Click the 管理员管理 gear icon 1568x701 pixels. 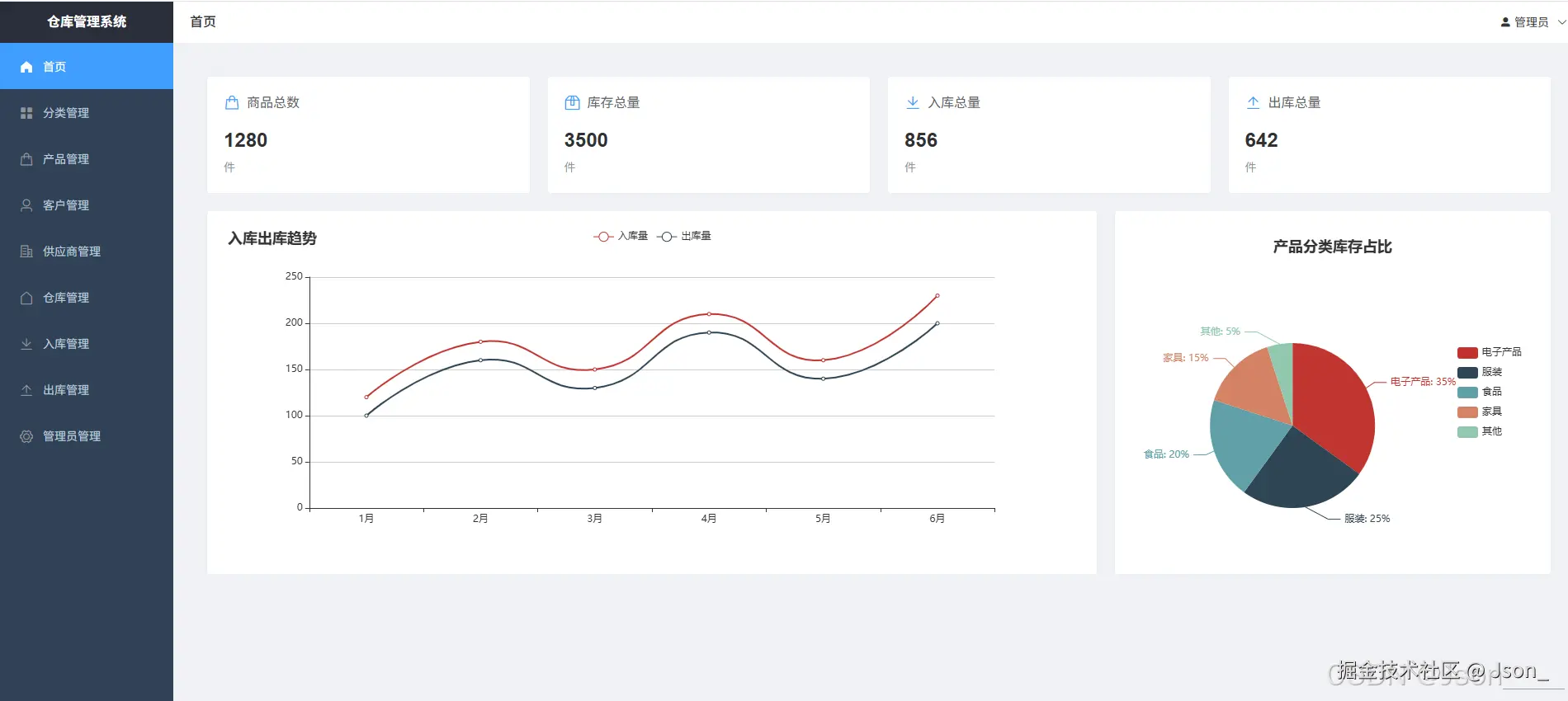click(x=26, y=436)
